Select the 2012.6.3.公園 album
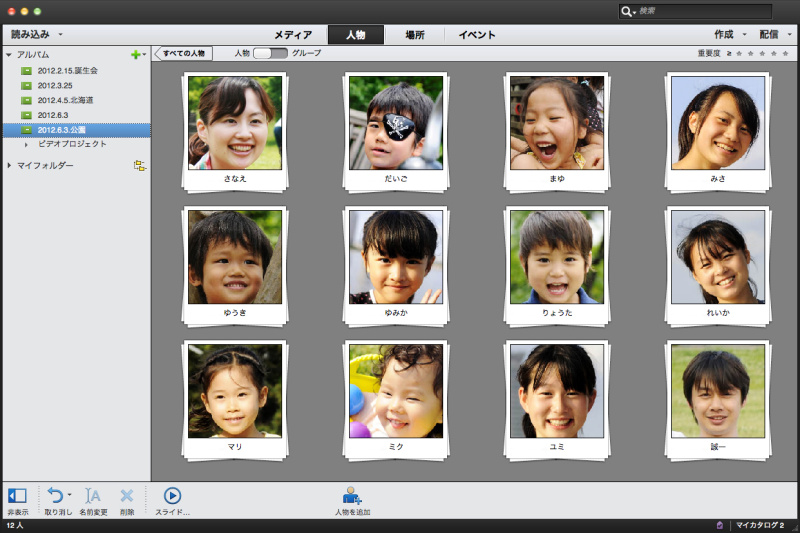 [77, 130]
